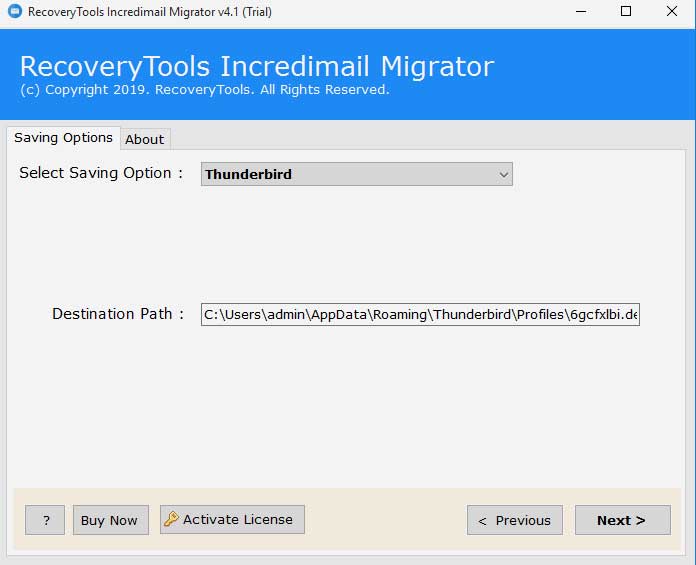Click the RecoveryTools app icon in title bar
Image resolution: width=696 pixels, height=565 pixels.
15,11
